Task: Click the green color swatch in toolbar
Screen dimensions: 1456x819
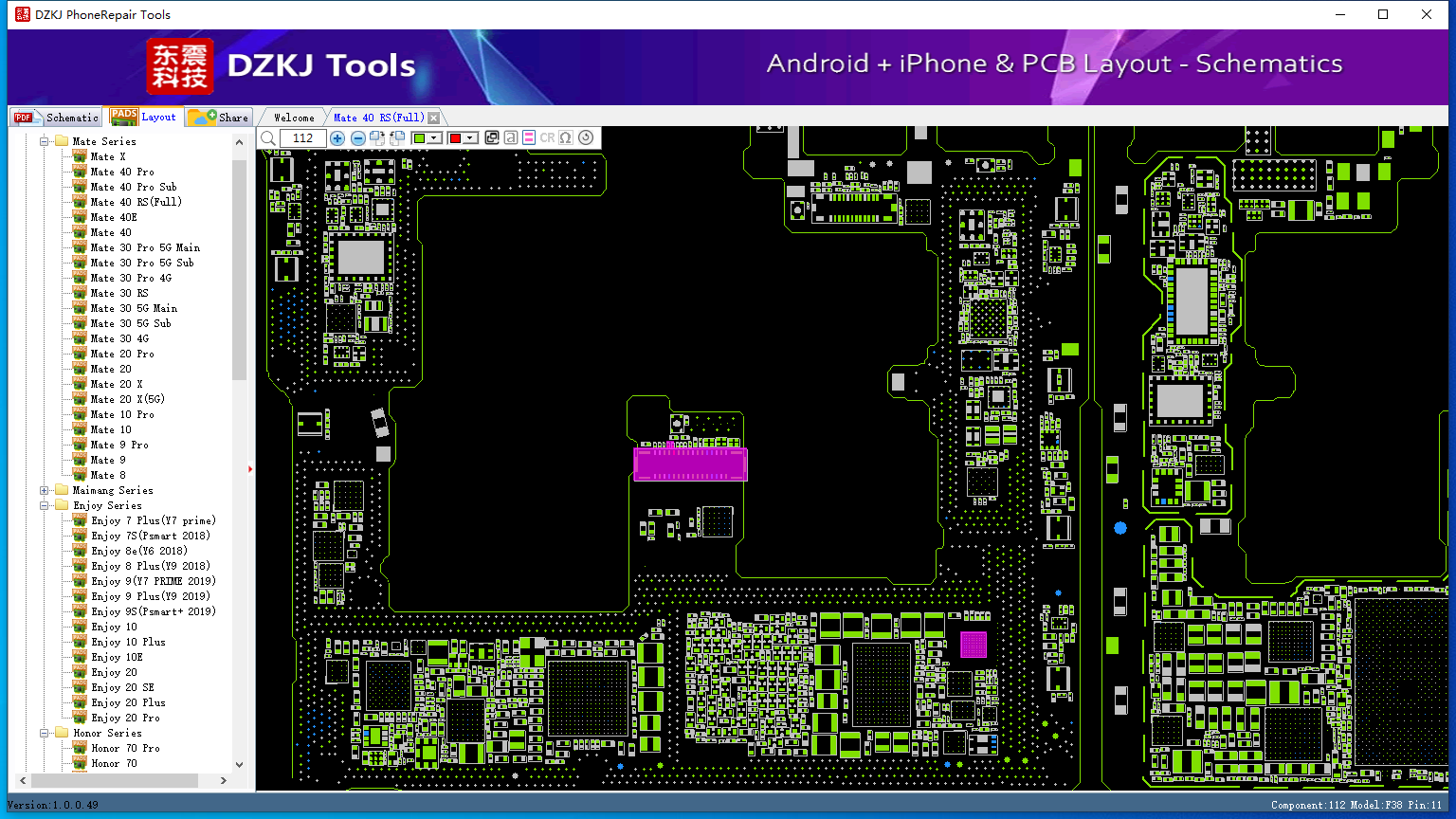Action: (x=419, y=138)
